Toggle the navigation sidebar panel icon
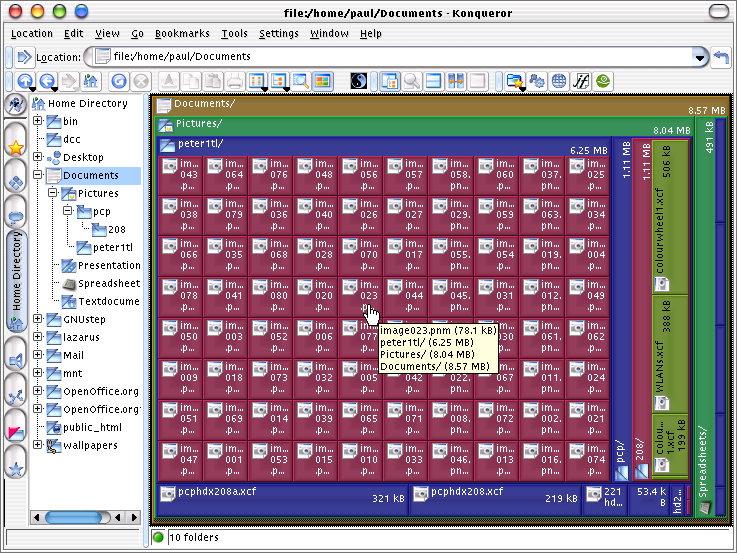The width and height of the screenshot is (737, 553). tap(390, 81)
